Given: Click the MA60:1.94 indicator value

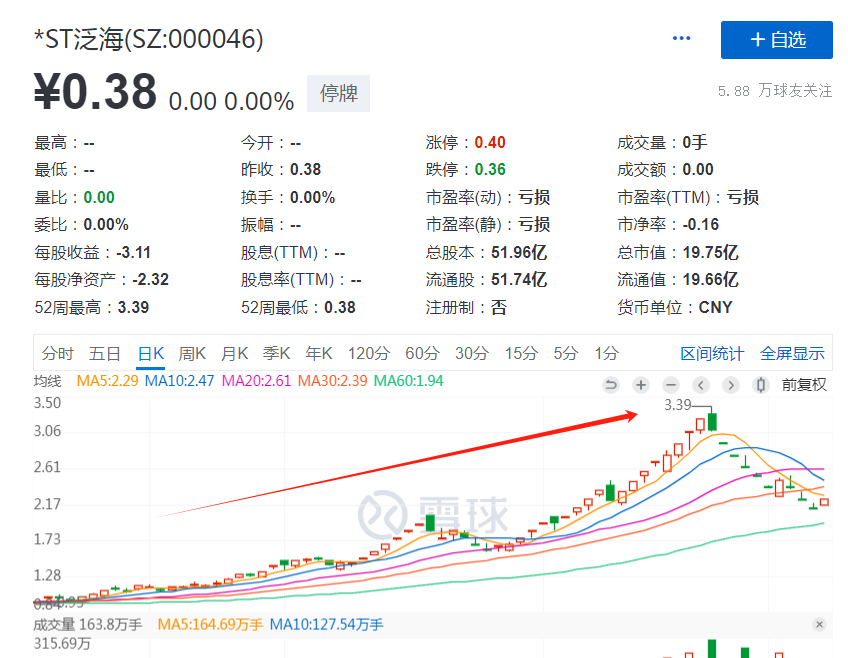Looking at the screenshot, I should pyautogui.click(x=409, y=381).
